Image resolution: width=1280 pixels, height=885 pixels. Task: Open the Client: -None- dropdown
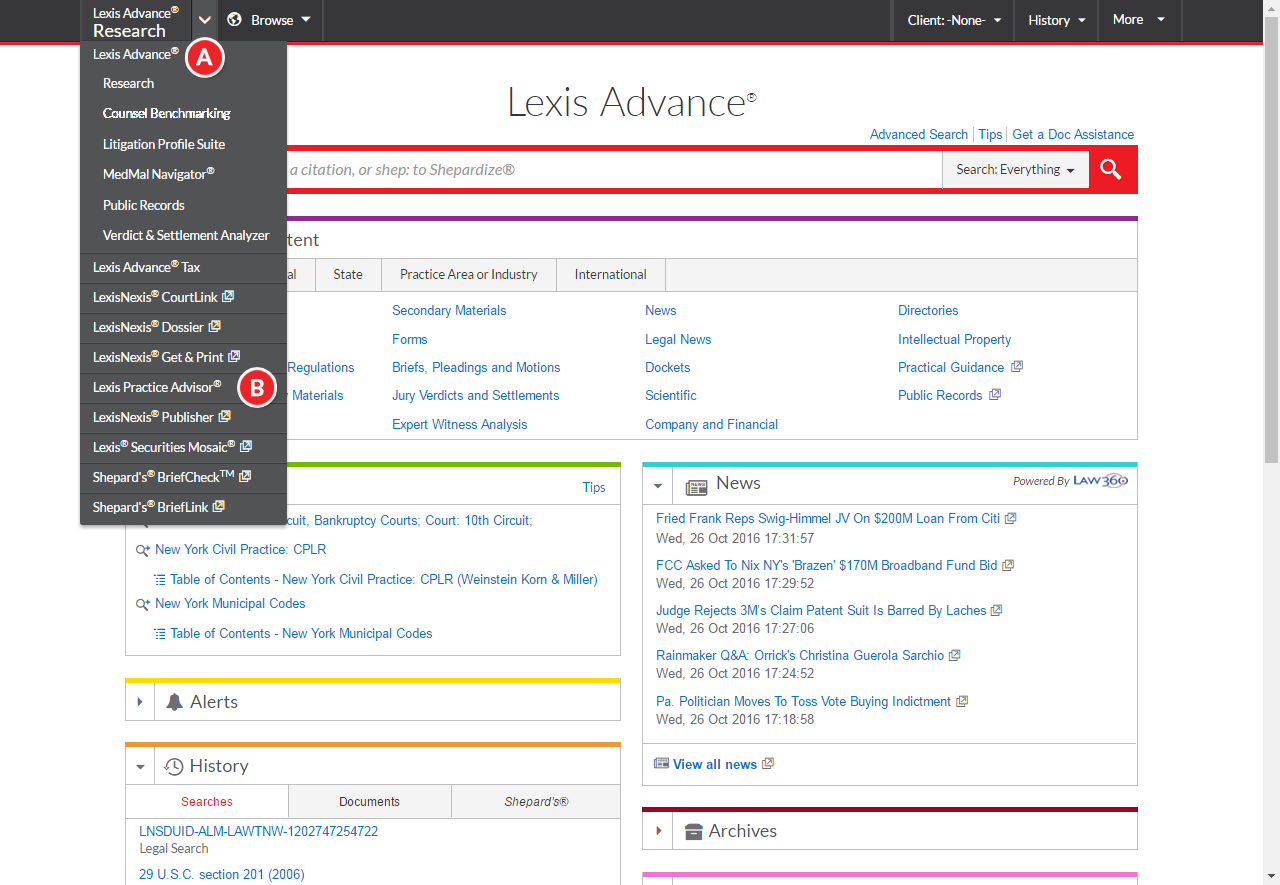click(953, 20)
